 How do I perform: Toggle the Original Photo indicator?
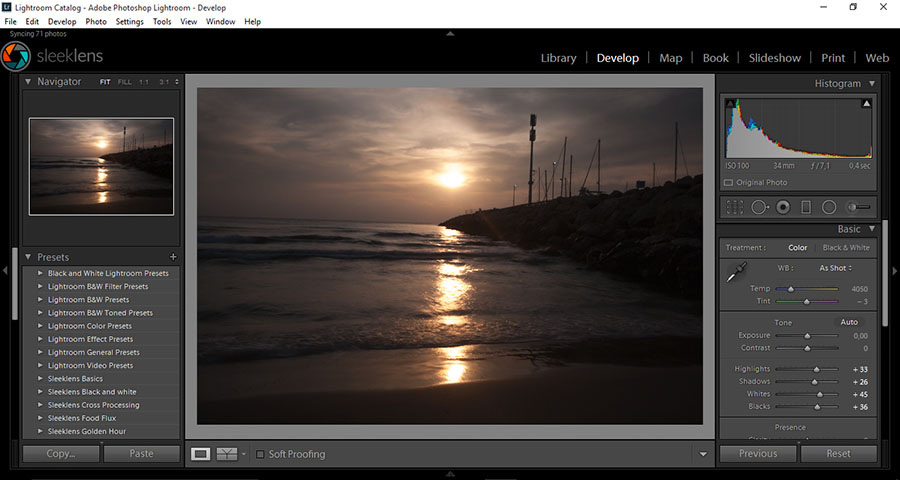coord(728,183)
